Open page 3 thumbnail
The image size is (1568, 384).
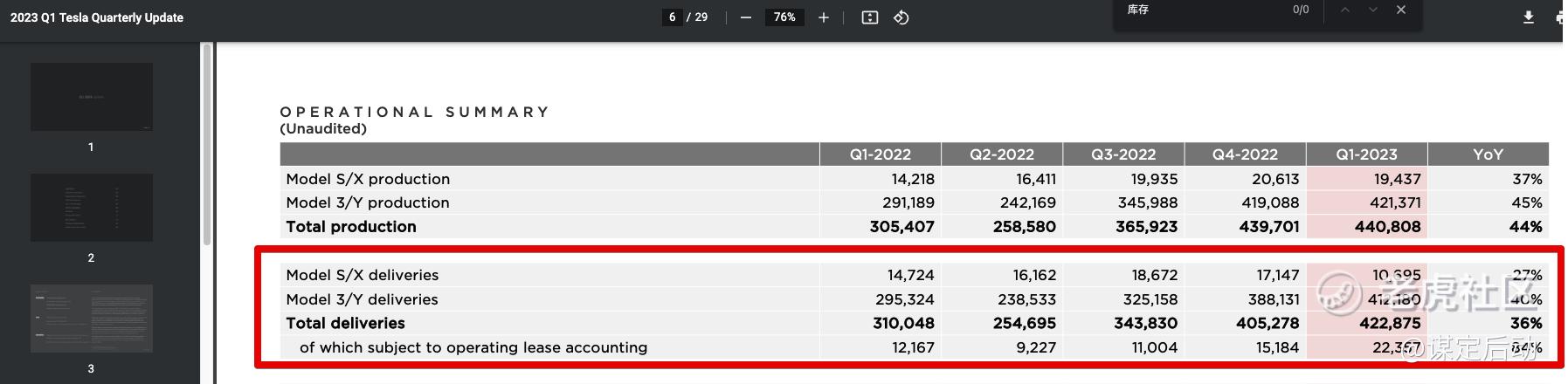pyautogui.click(x=92, y=319)
